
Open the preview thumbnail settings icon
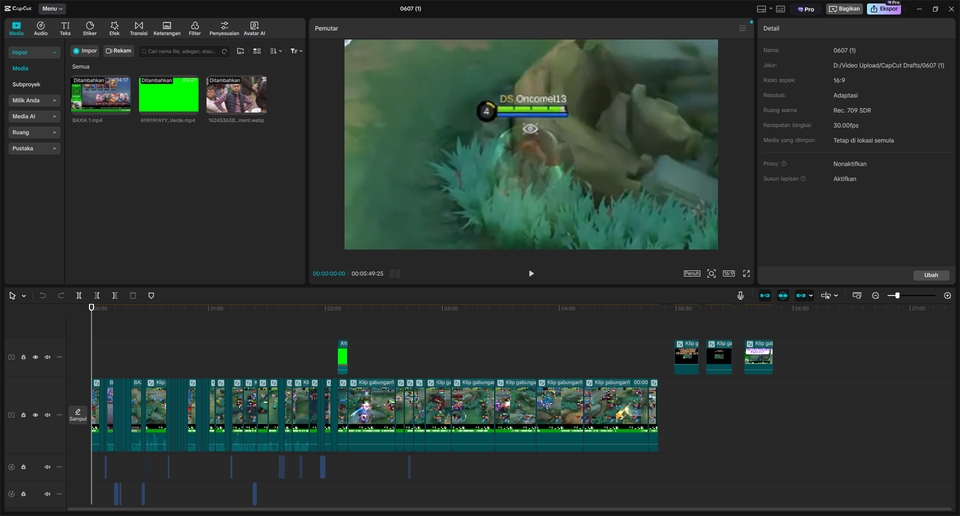coord(857,296)
